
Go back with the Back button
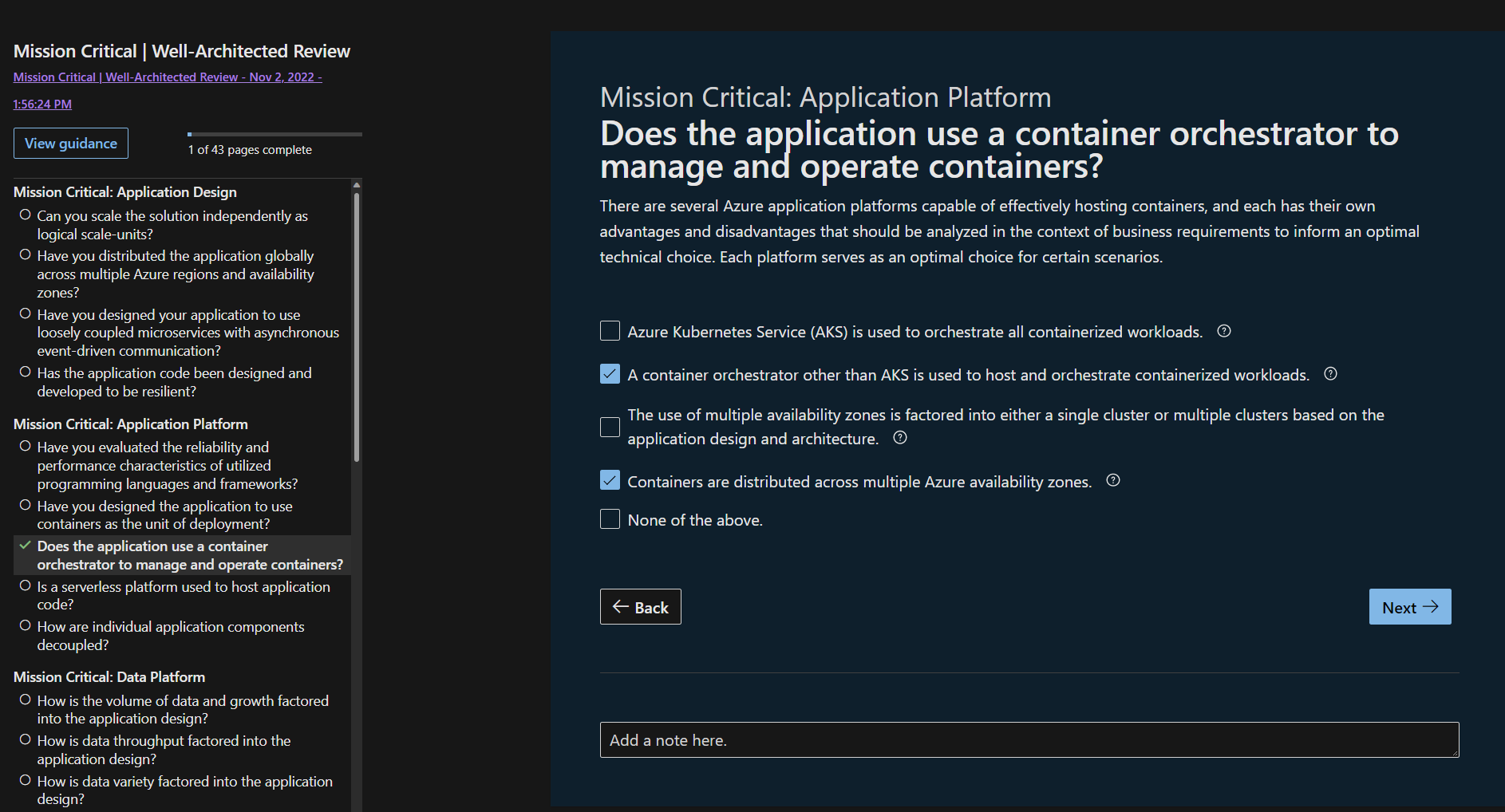(x=640, y=607)
